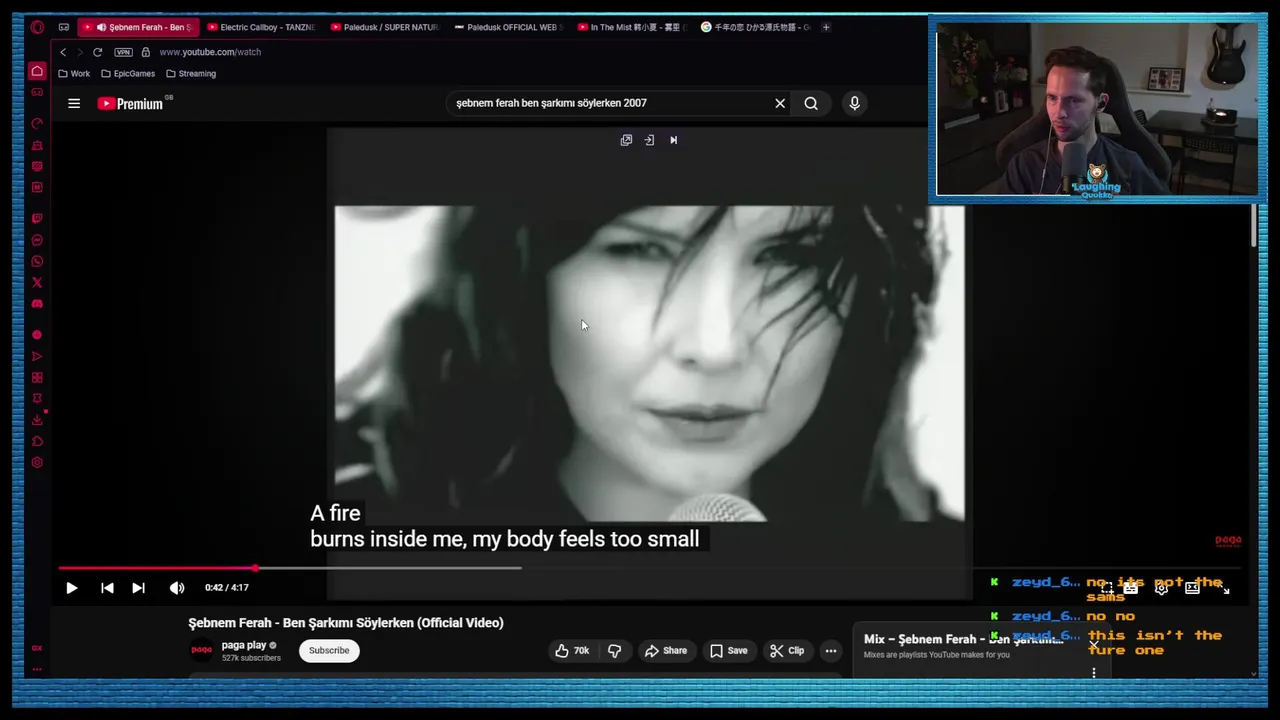
Task: Open the Twitch sidebar icon
Action: click(37, 219)
